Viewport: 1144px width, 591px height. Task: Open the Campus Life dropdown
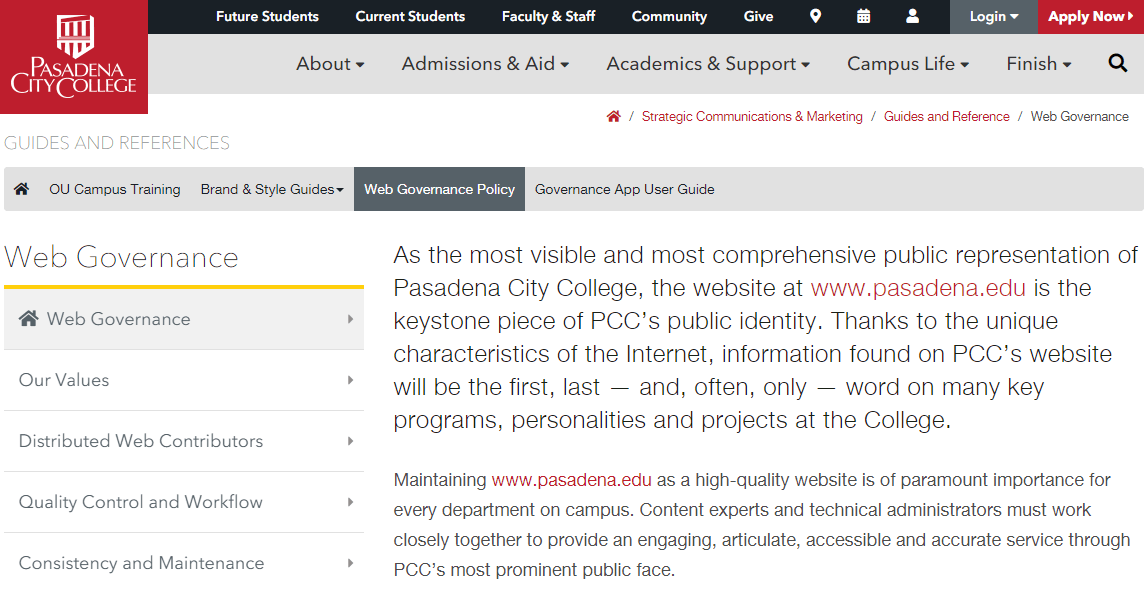pyautogui.click(x=906, y=64)
